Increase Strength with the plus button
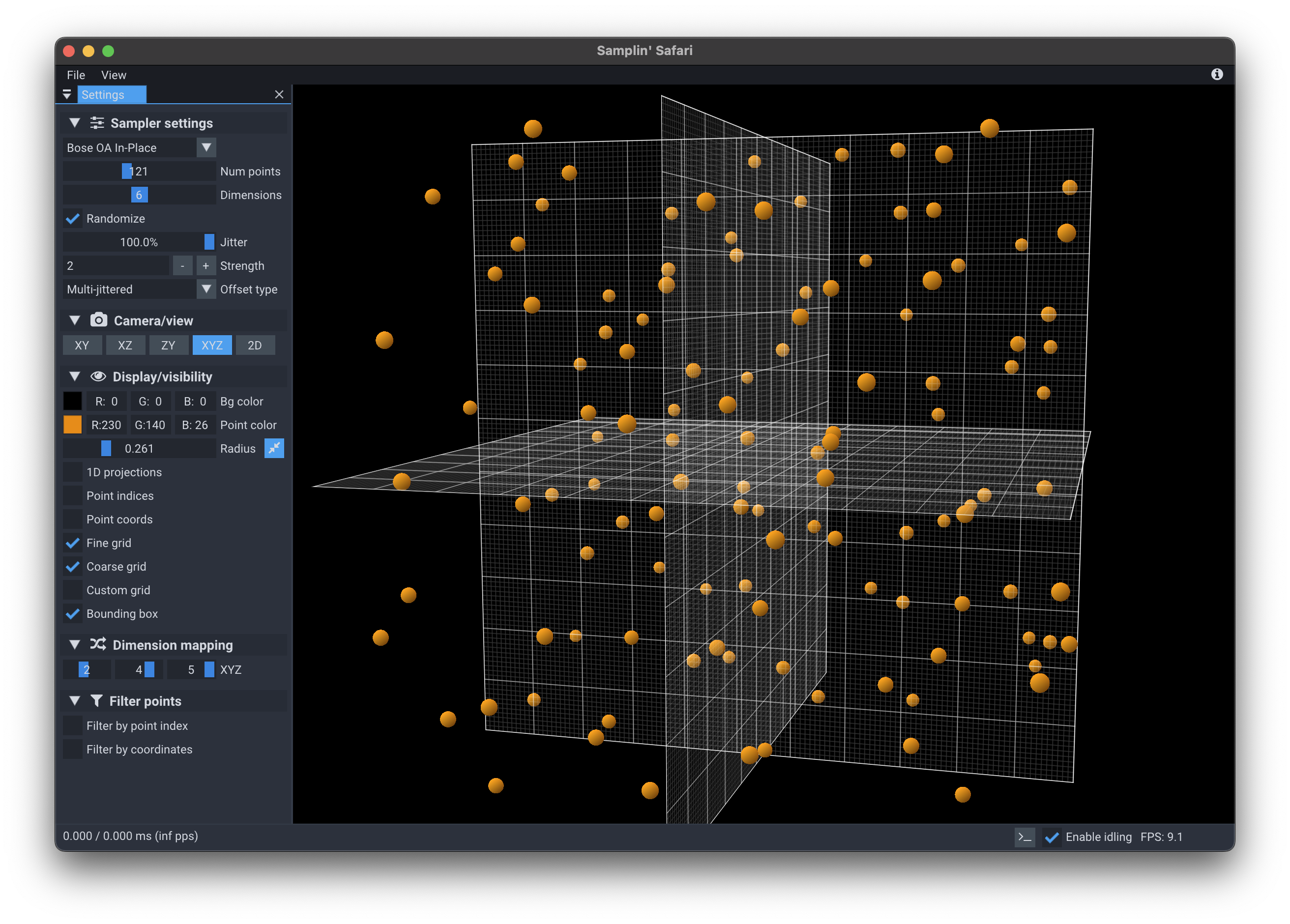The width and height of the screenshot is (1290, 924). tap(206, 265)
